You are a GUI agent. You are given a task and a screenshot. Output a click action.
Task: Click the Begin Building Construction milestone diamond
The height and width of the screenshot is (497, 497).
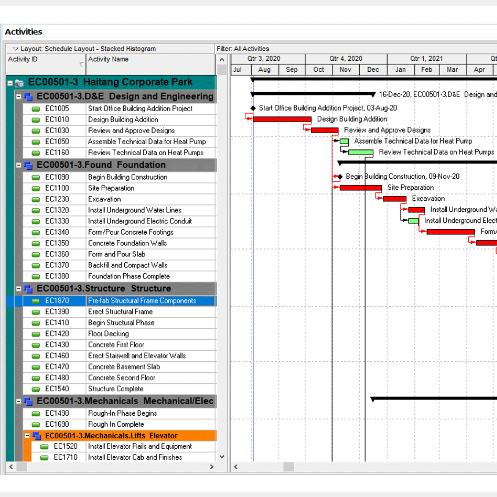[x=340, y=177]
